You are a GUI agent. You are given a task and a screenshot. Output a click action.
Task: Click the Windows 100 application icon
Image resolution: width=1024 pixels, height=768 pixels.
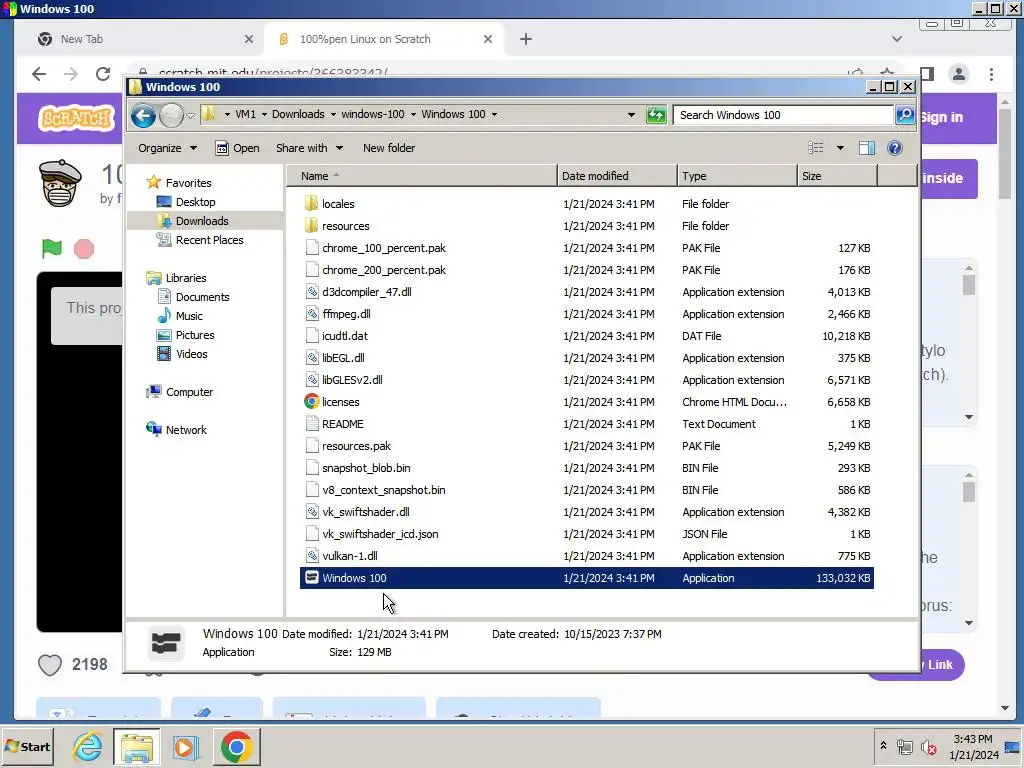(312, 578)
